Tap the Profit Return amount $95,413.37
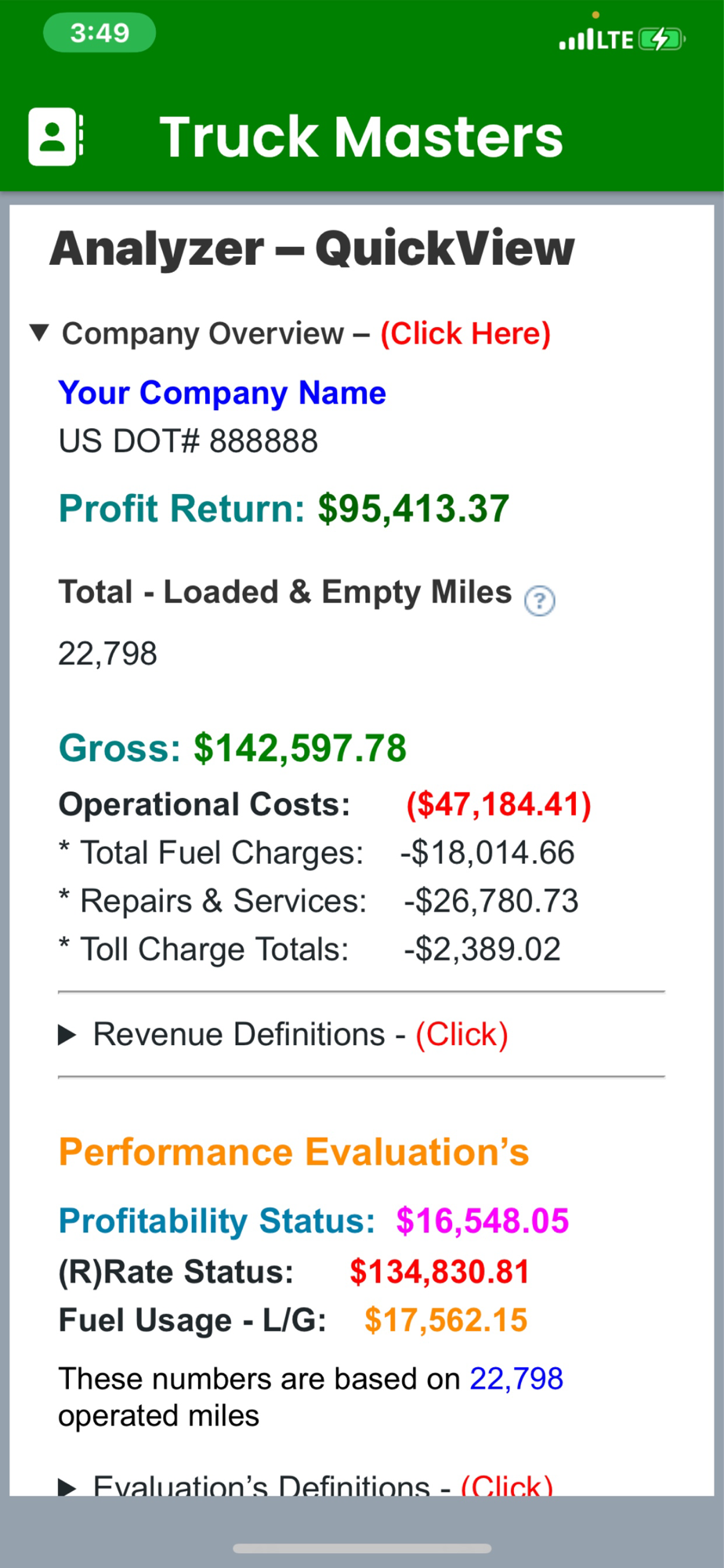Image resolution: width=724 pixels, height=1568 pixels. pyautogui.click(x=413, y=509)
